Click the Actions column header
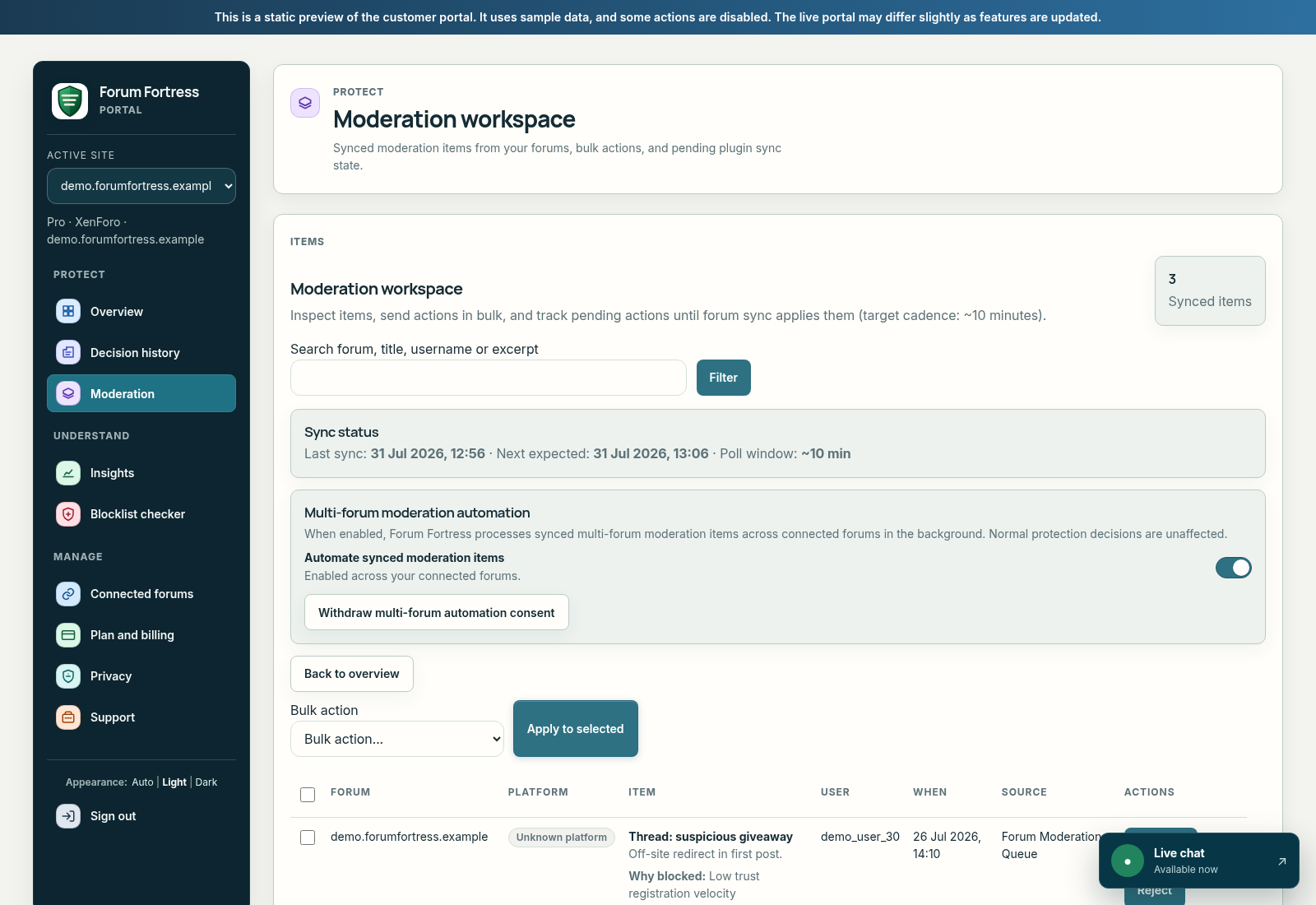This screenshot has width=1316, height=905. (1149, 792)
